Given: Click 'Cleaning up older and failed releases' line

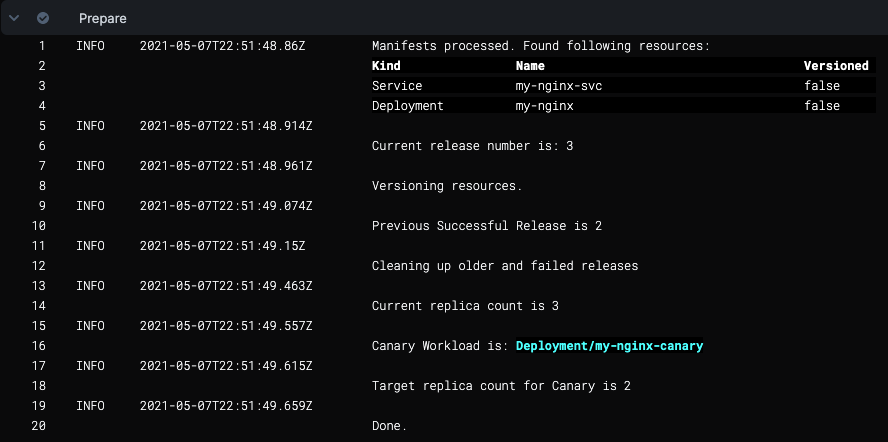Looking at the screenshot, I should click(504, 266).
